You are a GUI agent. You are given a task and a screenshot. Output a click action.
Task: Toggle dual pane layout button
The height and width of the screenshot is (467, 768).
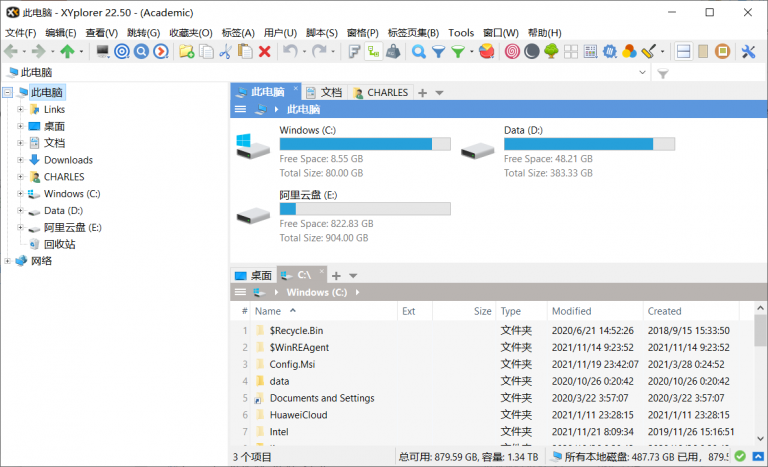[684, 52]
